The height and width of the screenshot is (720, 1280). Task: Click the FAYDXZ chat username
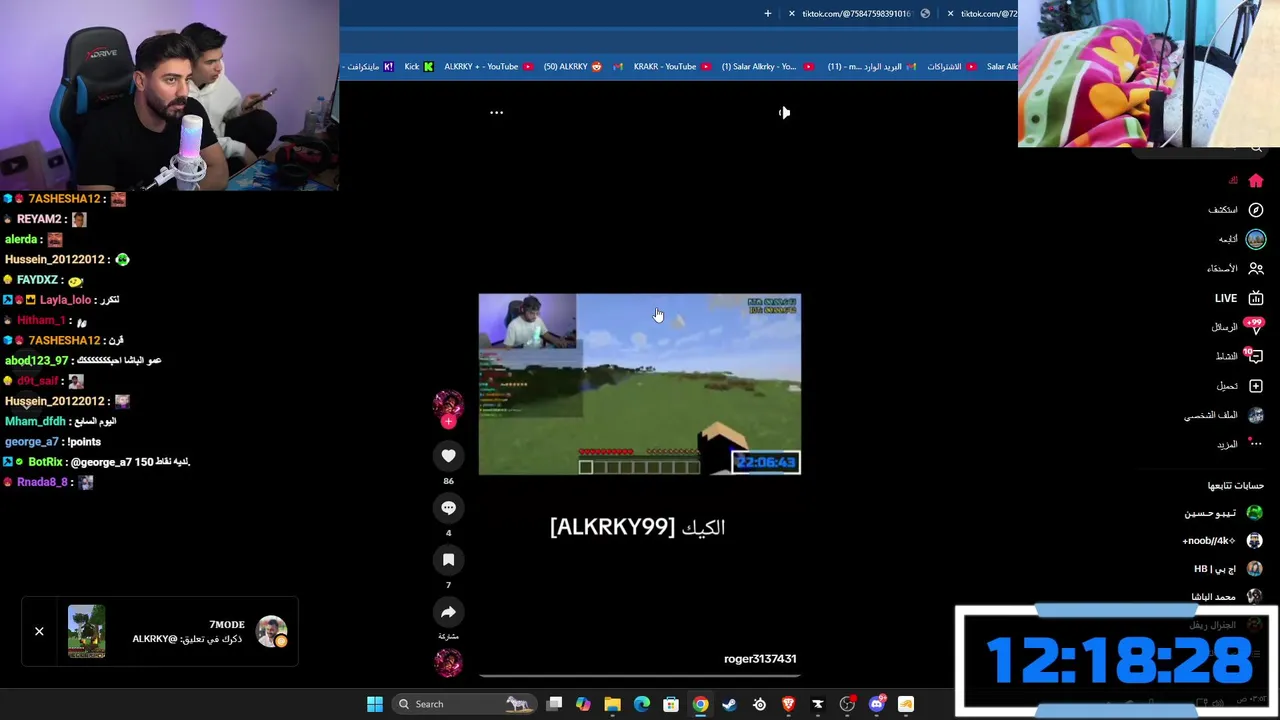pyautogui.click(x=37, y=280)
